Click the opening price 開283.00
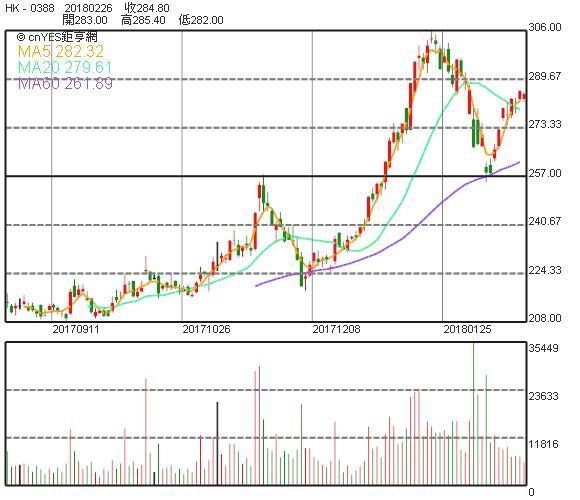This screenshot has width=580, height=500. pyautogui.click(x=85, y=20)
